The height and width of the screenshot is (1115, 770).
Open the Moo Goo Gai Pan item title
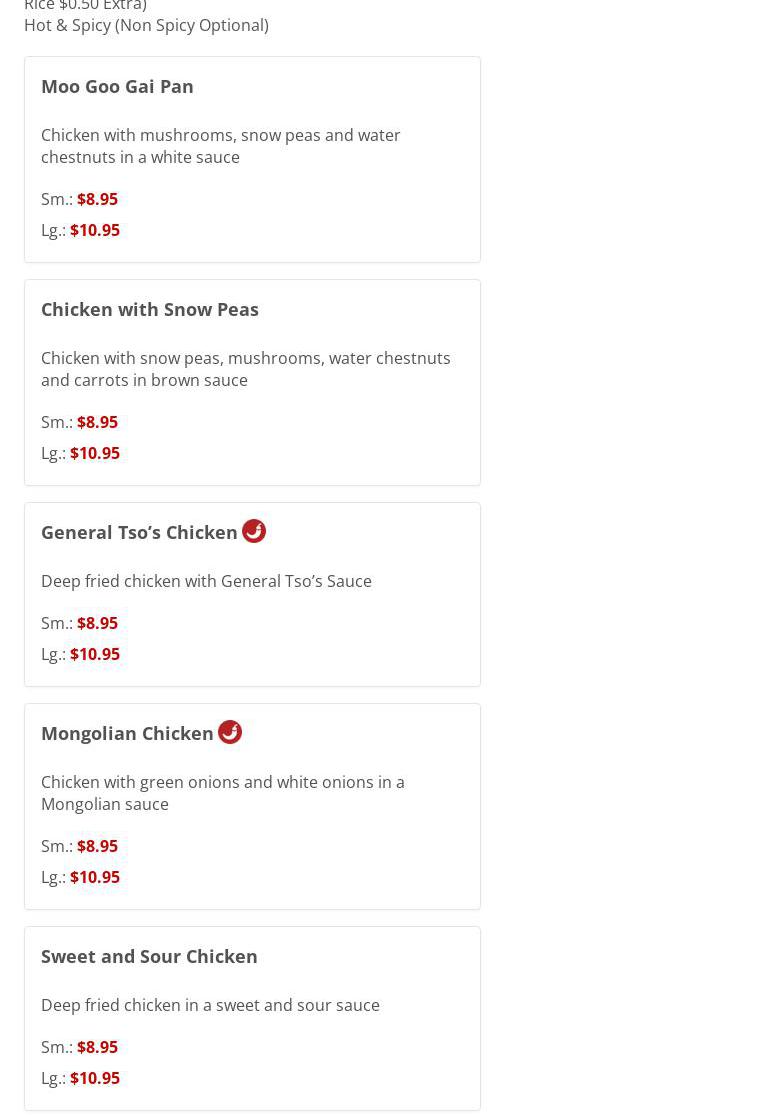pyautogui.click(x=117, y=86)
